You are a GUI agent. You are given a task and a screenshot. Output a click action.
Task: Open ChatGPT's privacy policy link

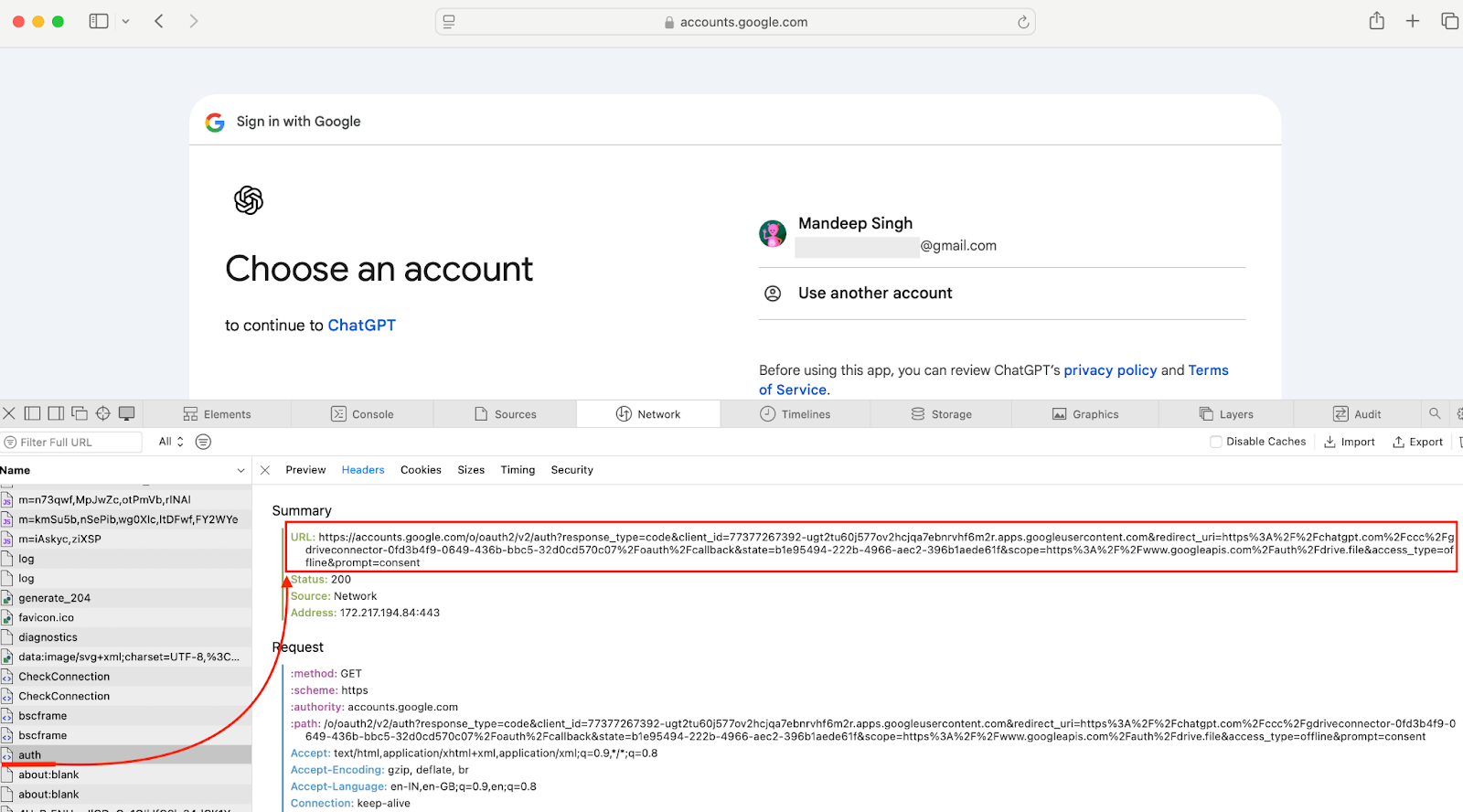[1110, 370]
